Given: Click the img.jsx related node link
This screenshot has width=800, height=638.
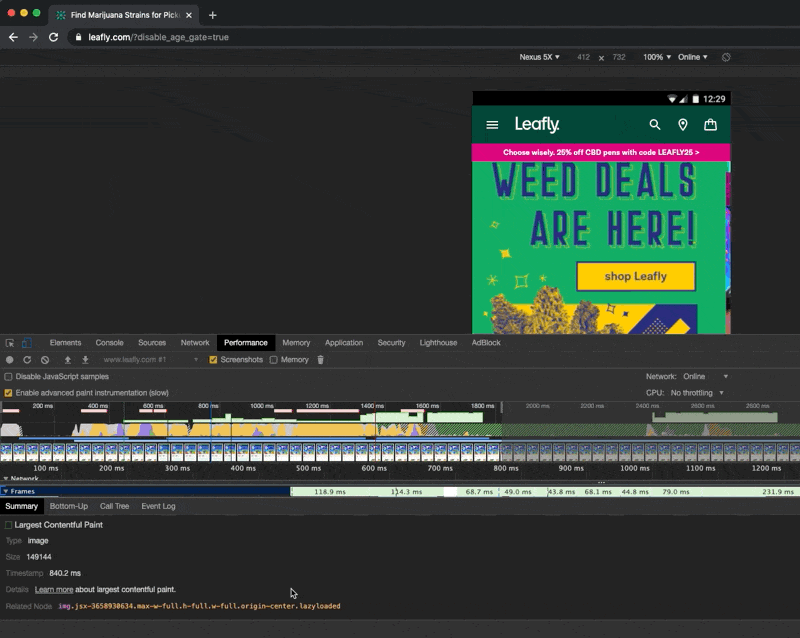Looking at the screenshot, I should pyautogui.click(x=199, y=606).
